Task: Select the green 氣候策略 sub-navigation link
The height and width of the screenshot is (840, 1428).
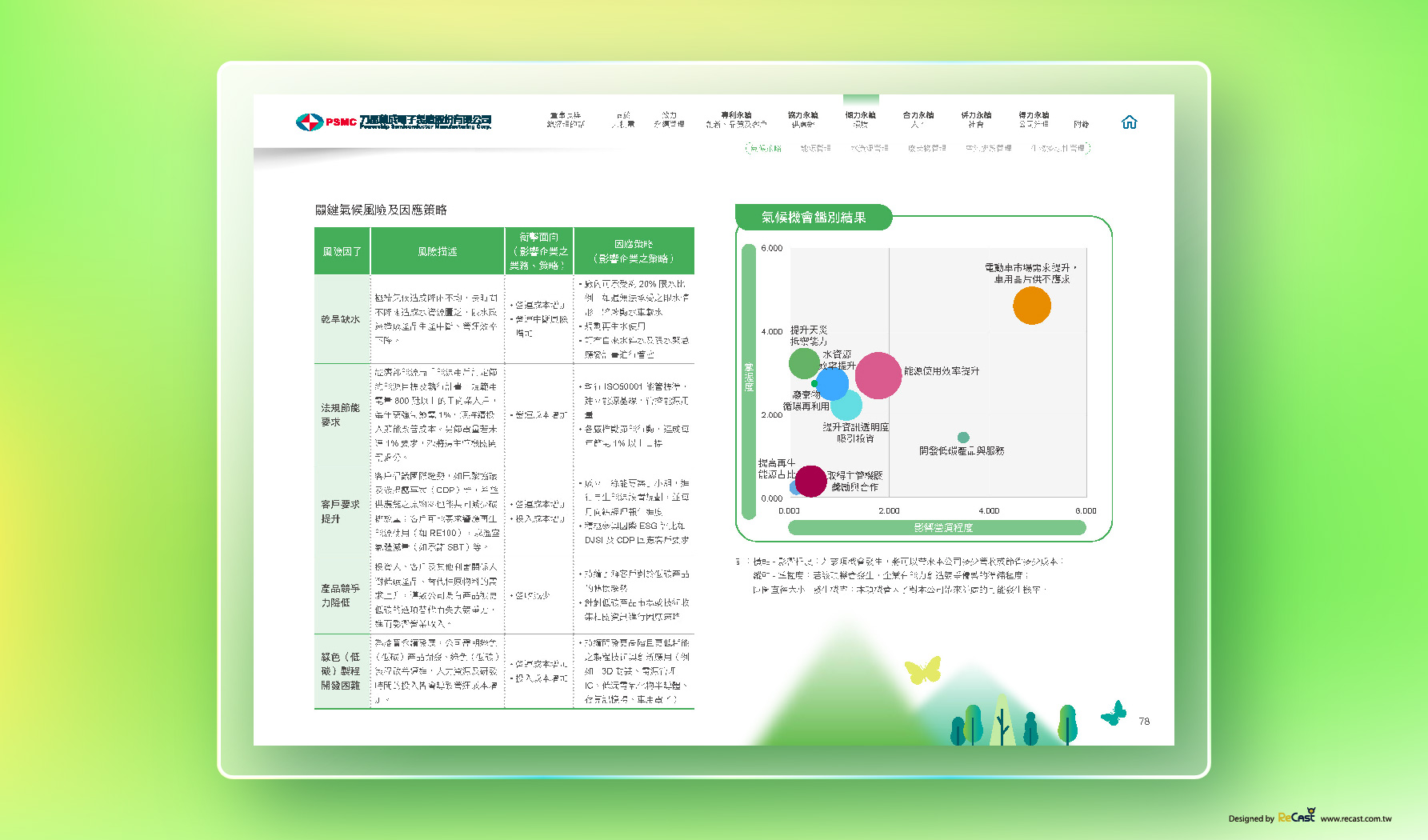Action: pyautogui.click(x=763, y=148)
